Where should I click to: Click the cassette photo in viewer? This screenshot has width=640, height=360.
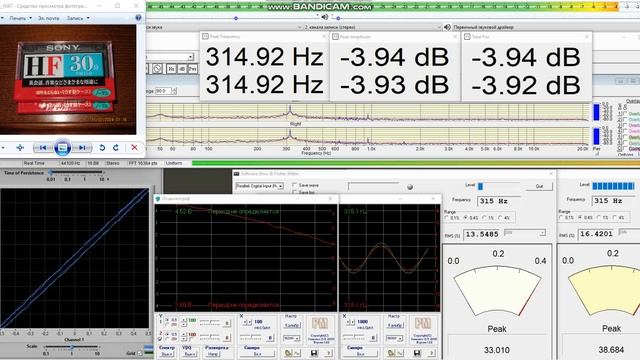click(68, 80)
